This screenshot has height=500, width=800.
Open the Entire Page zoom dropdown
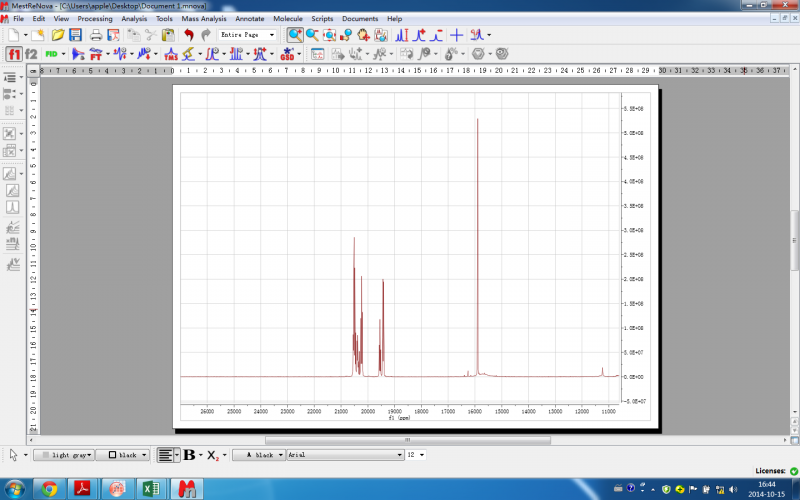click(x=272, y=35)
